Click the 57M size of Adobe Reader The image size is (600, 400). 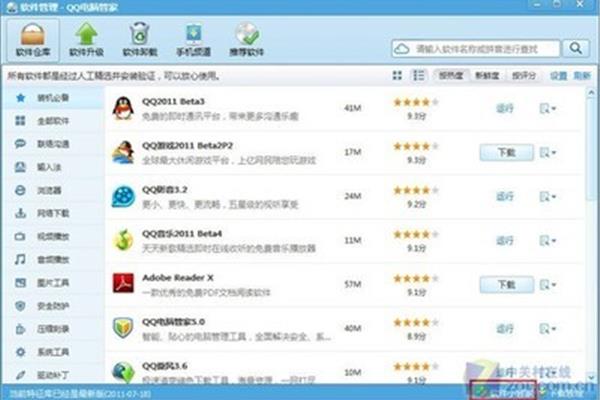(352, 284)
